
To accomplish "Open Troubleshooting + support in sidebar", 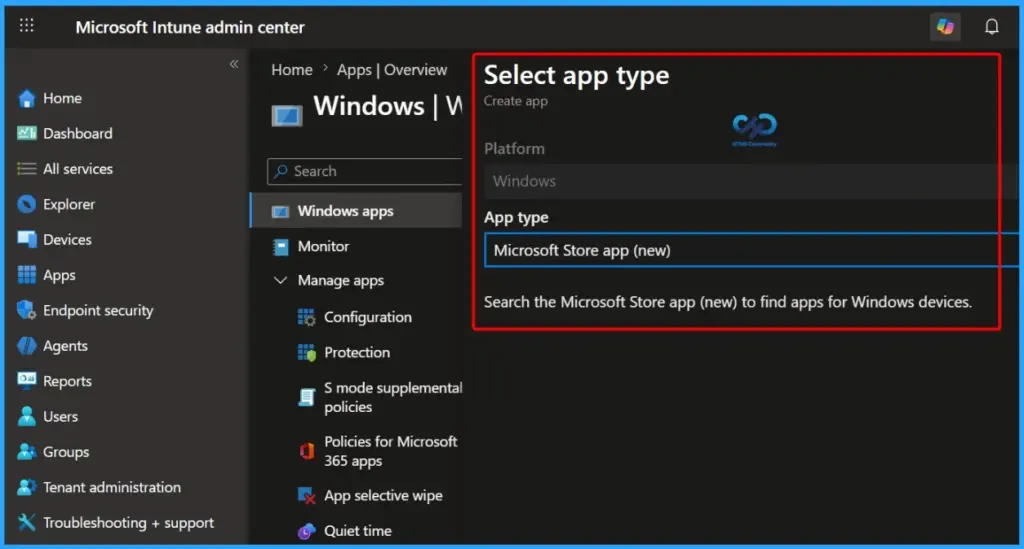I will 128,523.
